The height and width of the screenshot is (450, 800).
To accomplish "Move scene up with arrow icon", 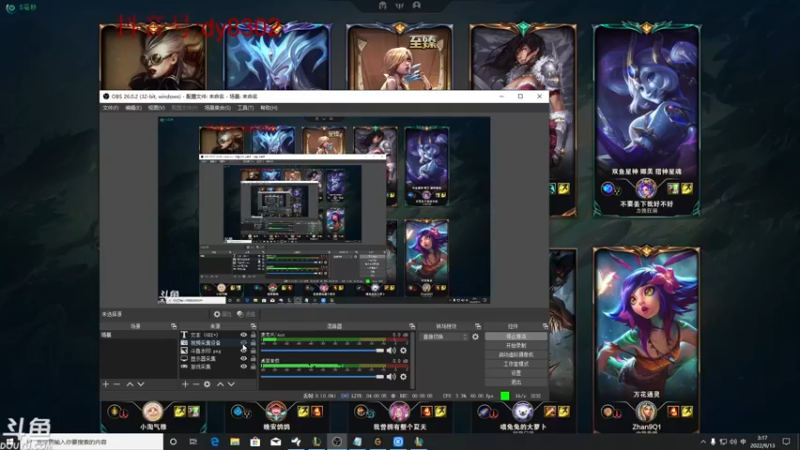I will (130, 384).
